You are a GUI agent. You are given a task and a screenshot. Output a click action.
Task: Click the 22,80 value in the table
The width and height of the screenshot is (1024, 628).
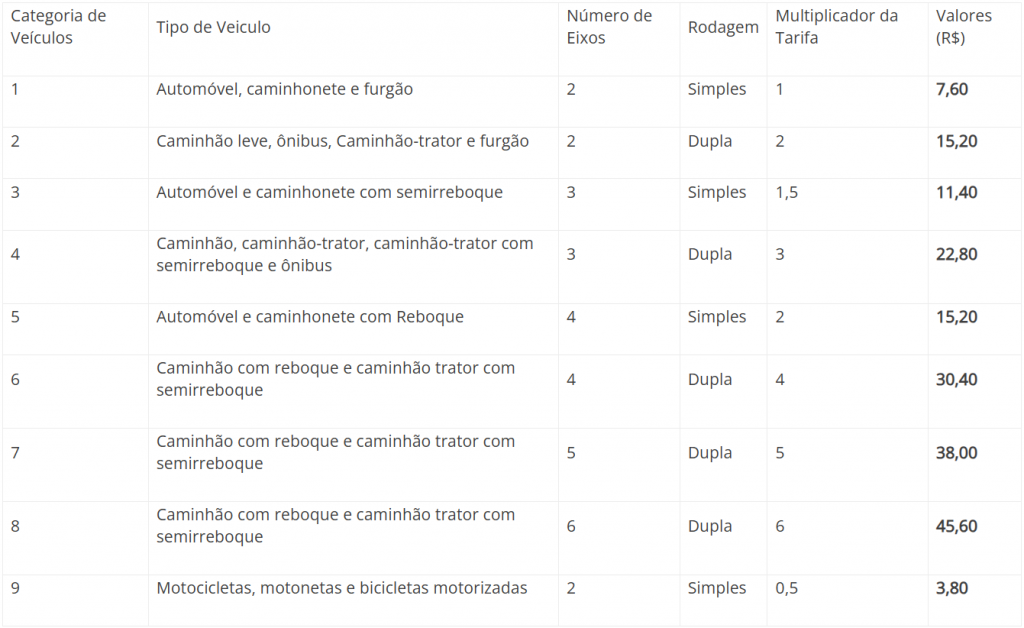click(x=956, y=254)
